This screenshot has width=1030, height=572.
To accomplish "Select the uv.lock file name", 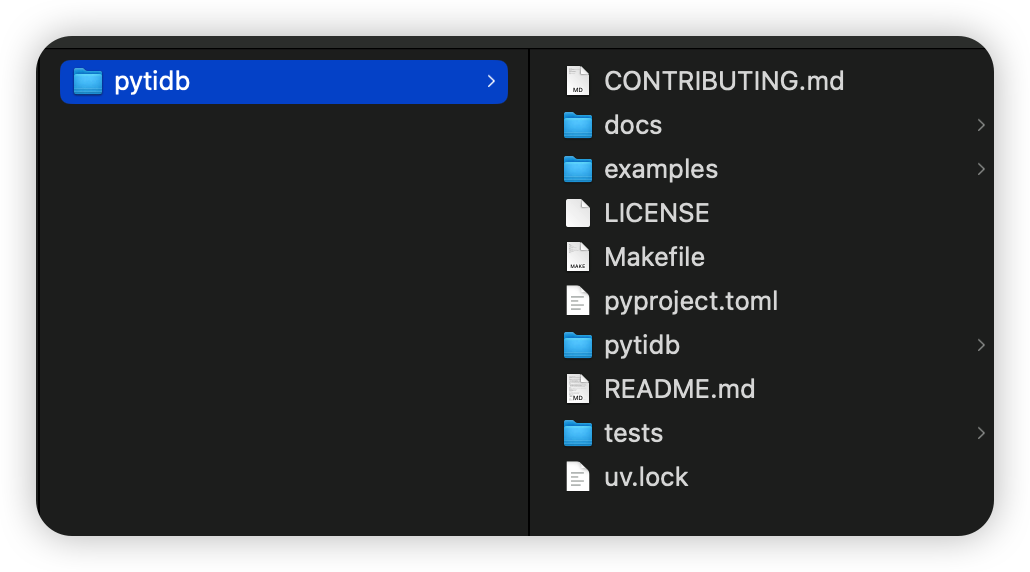I will (646, 477).
